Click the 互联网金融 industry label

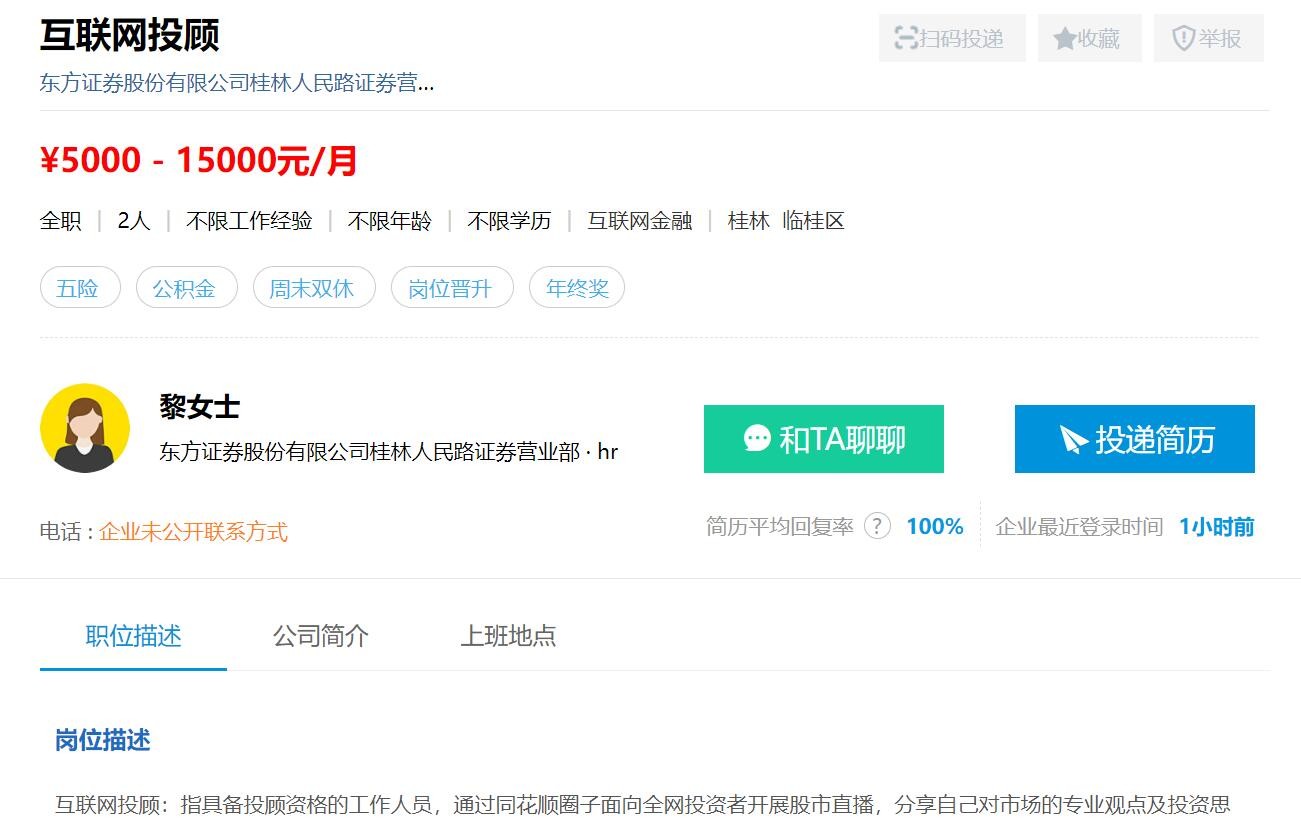point(640,221)
